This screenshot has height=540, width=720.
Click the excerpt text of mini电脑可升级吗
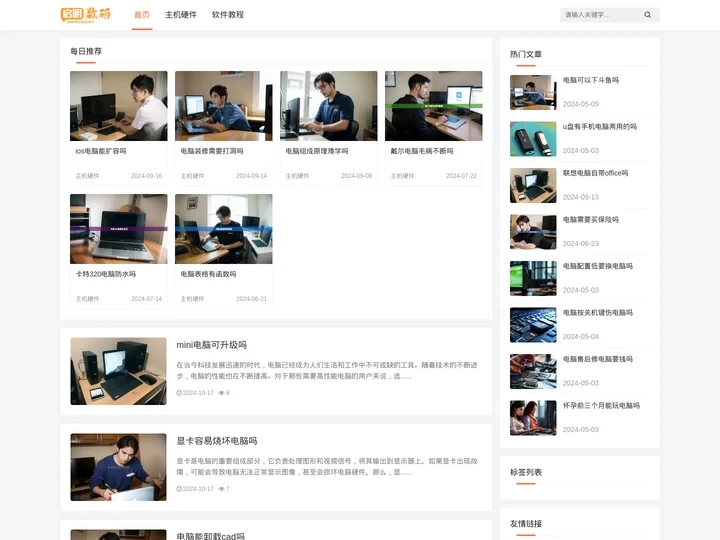click(326, 371)
